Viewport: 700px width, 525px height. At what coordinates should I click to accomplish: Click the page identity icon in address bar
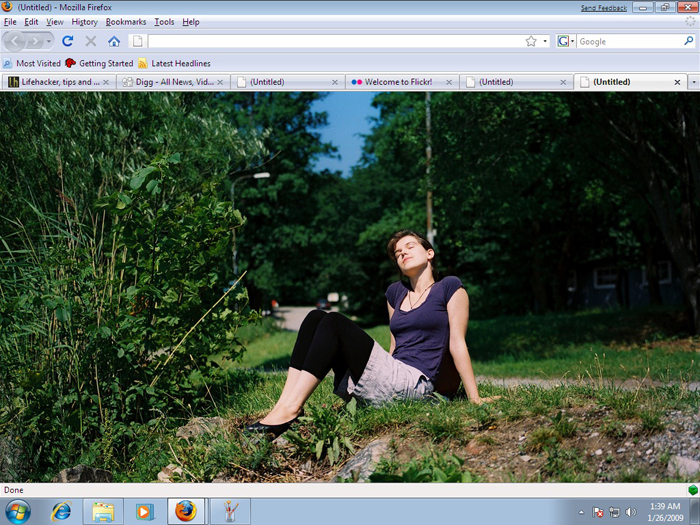[138, 41]
